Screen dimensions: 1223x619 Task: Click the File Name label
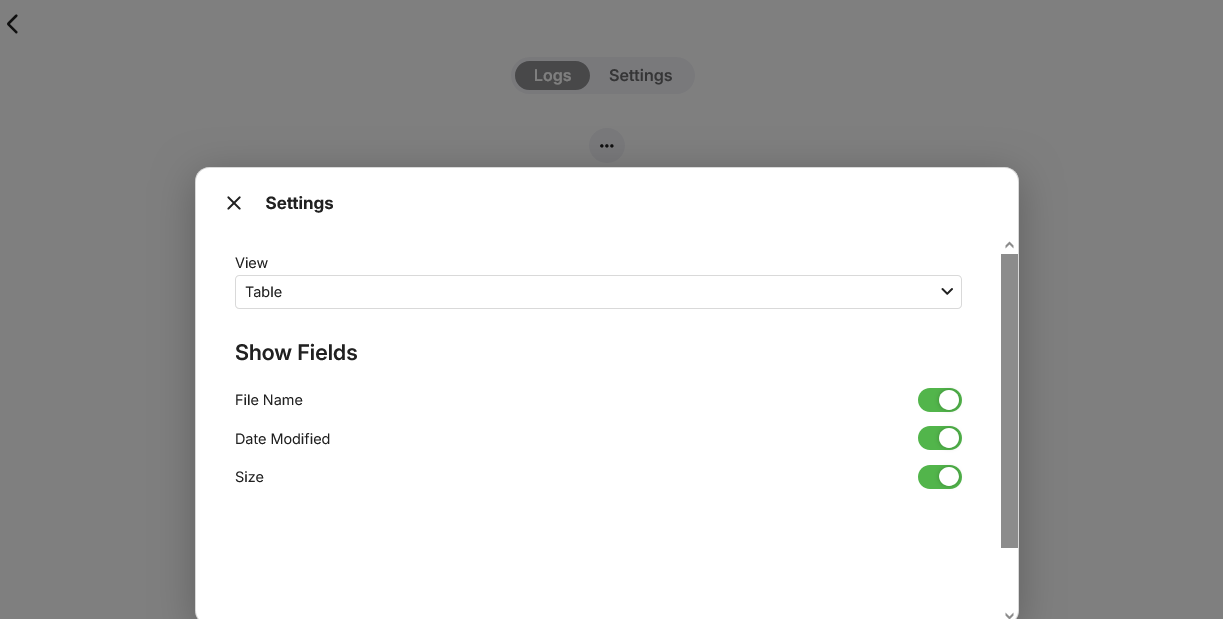269,400
